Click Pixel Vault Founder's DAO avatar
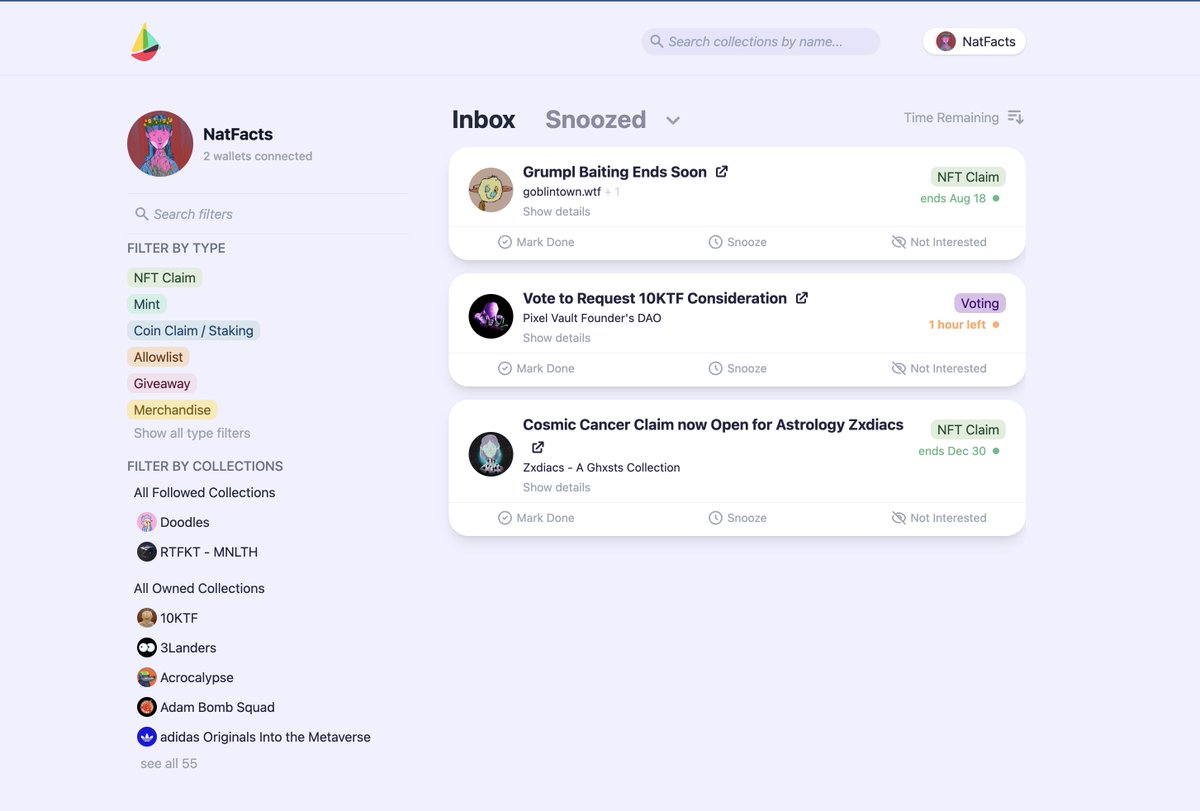The width and height of the screenshot is (1200, 811). pyautogui.click(x=491, y=316)
